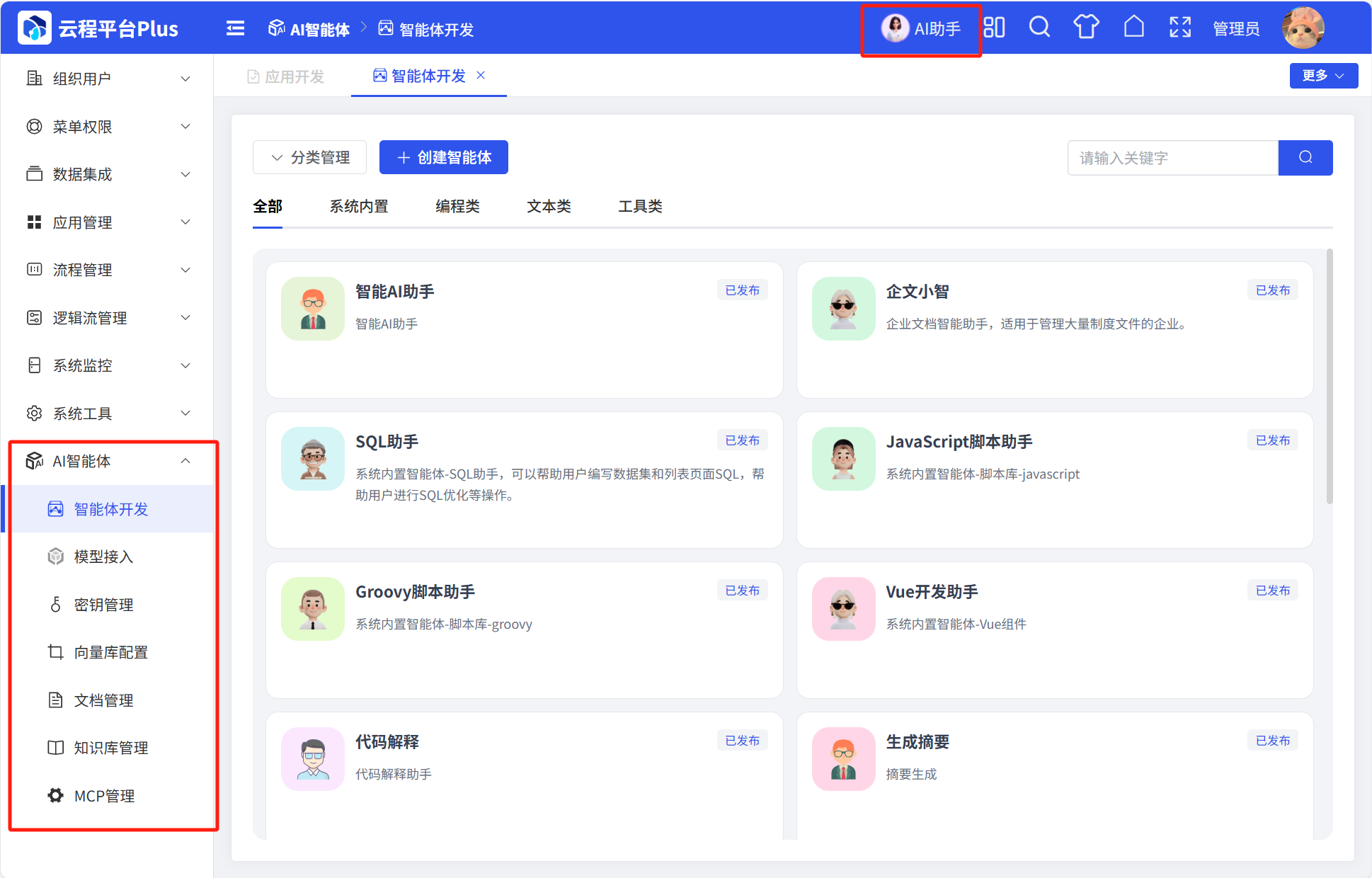Click the 数据集成 briefcase icon
Image resolution: width=1372 pixels, height=878 pixels.
[34, 173]
